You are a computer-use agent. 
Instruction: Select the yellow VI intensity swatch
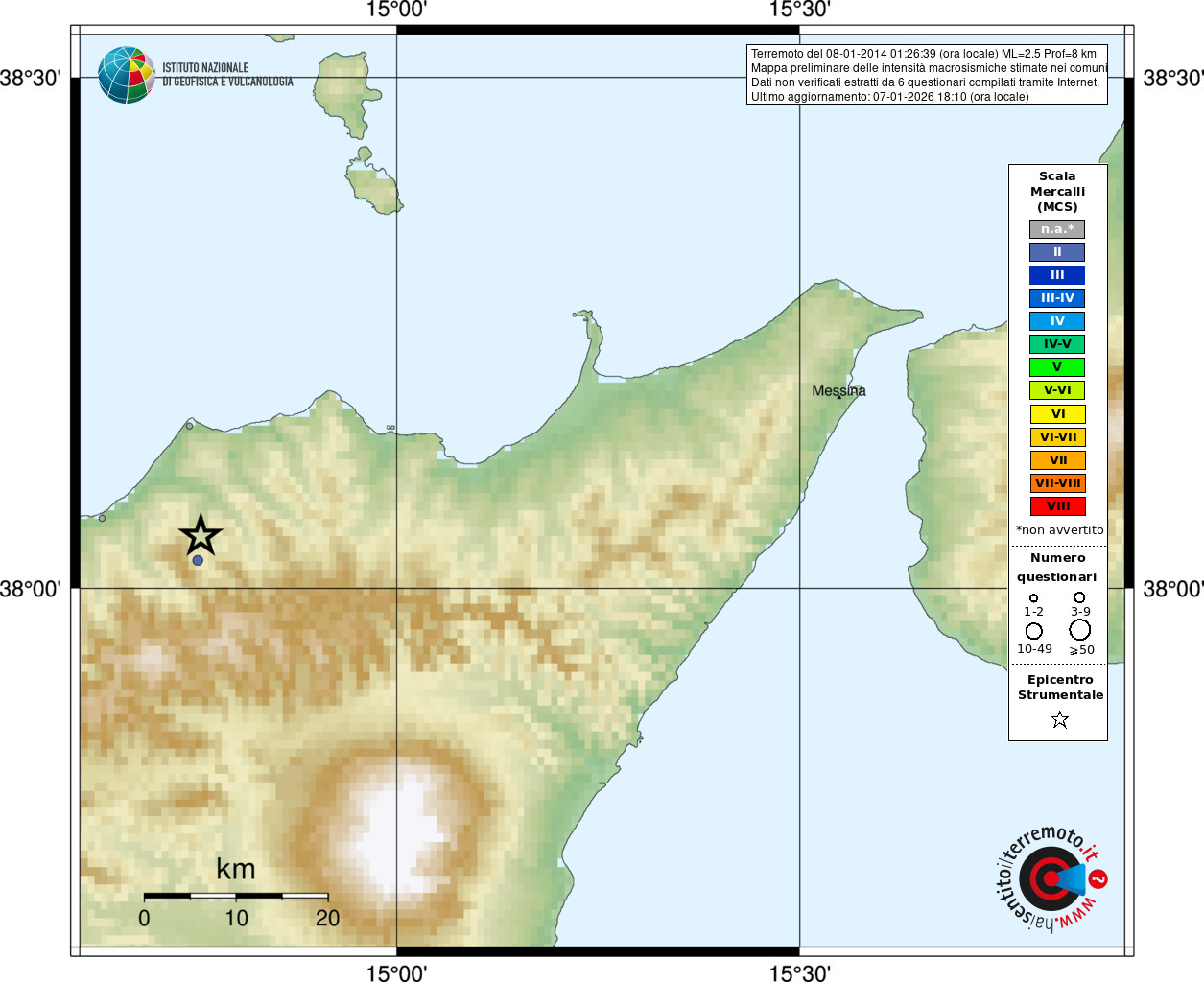[1057, 414]
